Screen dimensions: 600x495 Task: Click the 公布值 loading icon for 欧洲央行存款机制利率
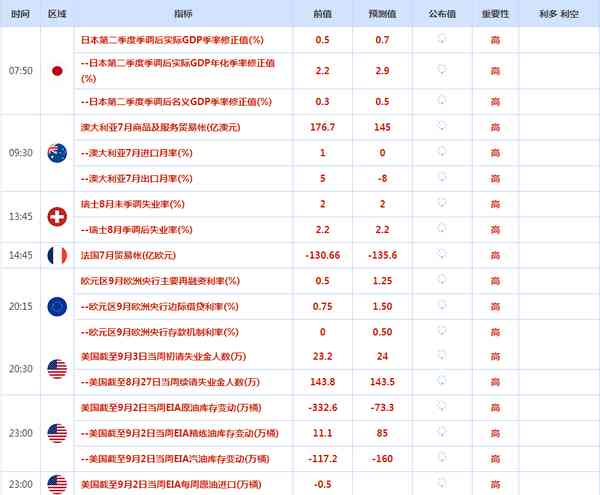pos(442,331)
